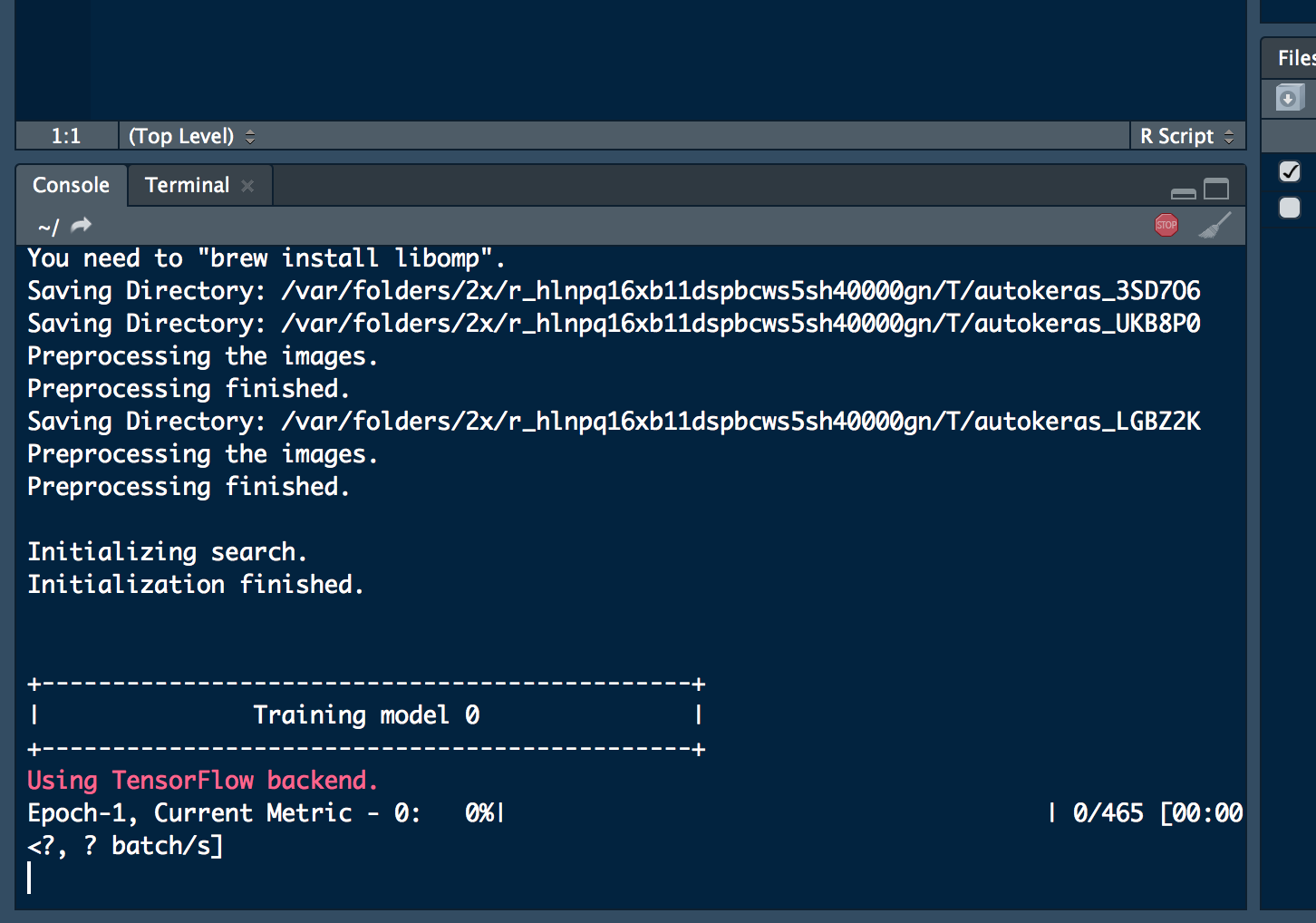This screenshot has width=1316, height=923.
Task: Switch to the Console tab
Action: [x=71, y=185]
